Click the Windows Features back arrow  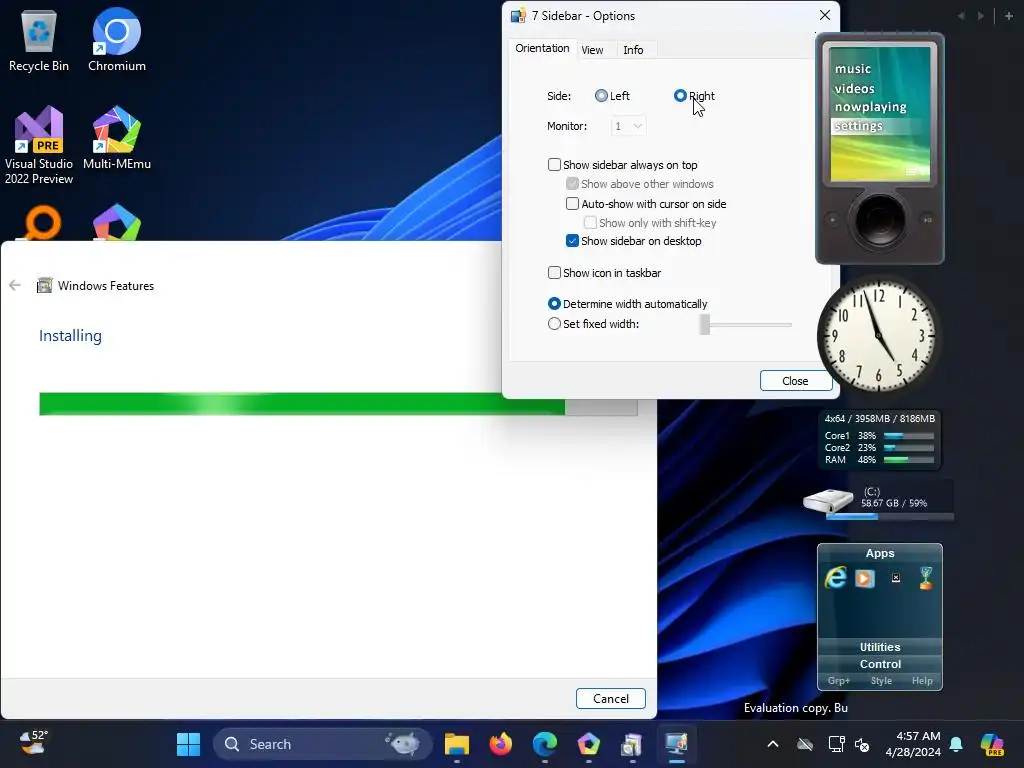click(x=15, y=285)
